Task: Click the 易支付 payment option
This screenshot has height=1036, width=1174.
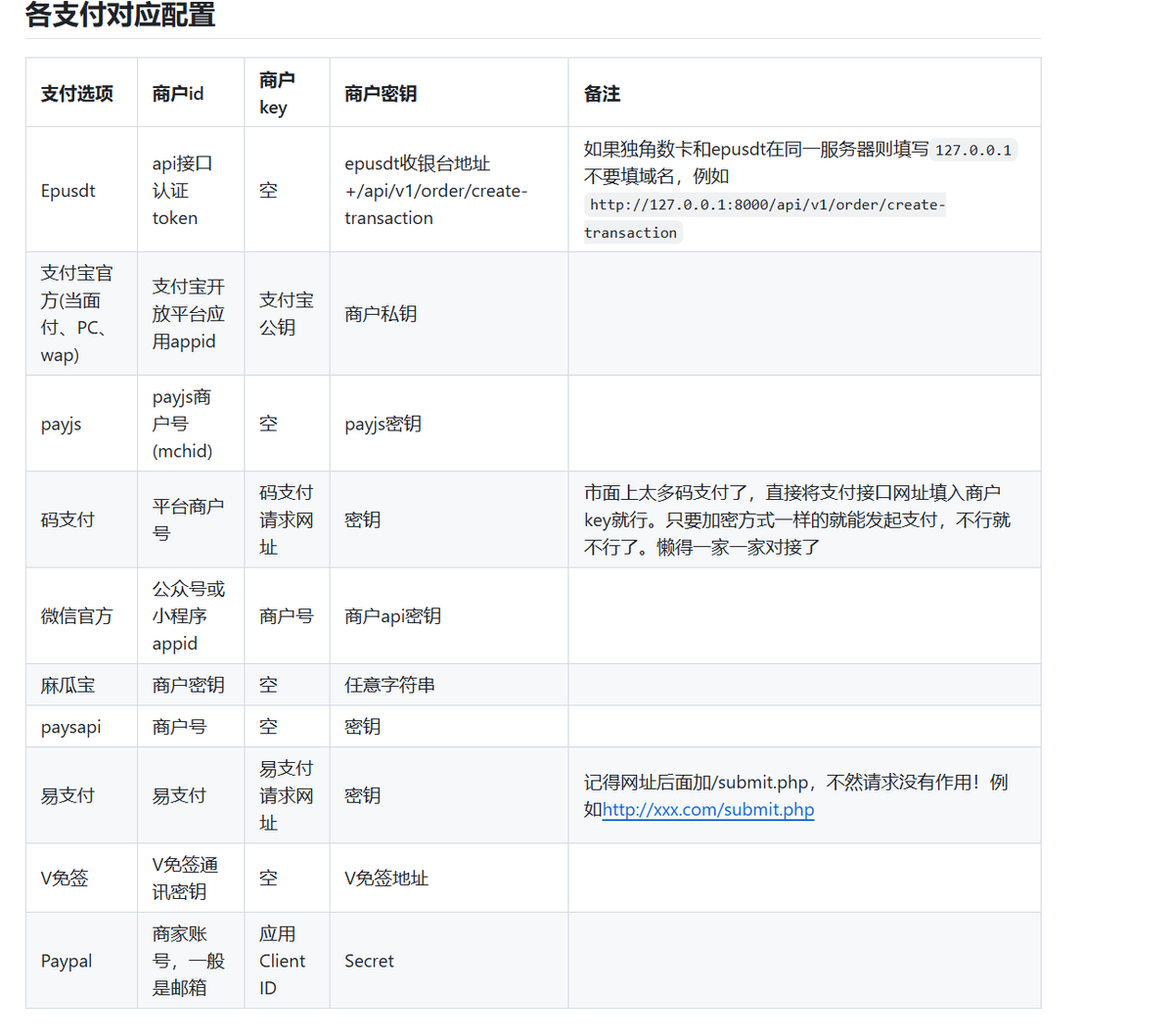Action: [x=65, y=795]
